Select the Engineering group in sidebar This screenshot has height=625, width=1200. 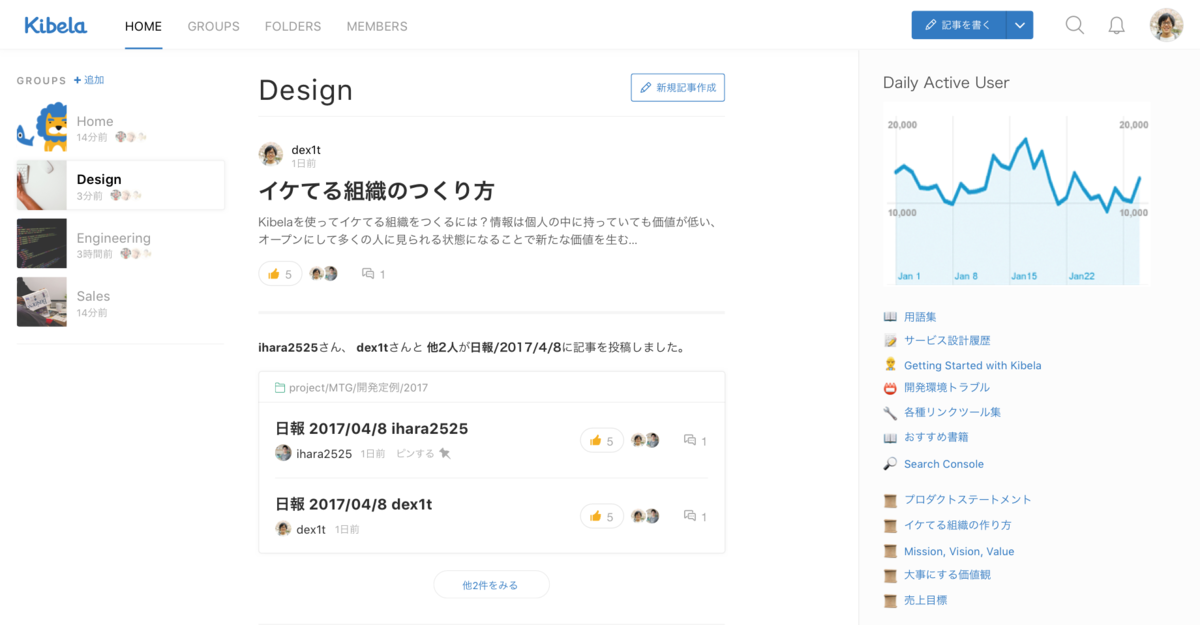(x=120, y=244)
